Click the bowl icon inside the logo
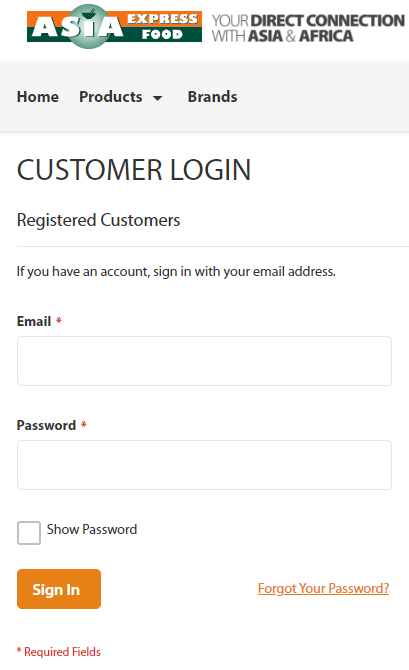The height and width of the screenshot is (670, 409). (x=89, y=15)
